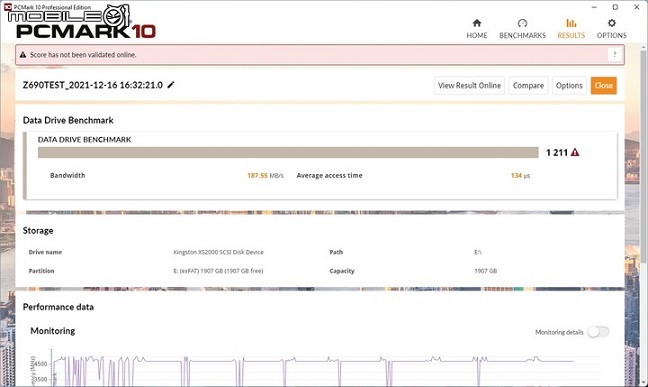648x387 pixels.
Task: Toggle the Monitoring details switch
Action: click(598, 332)
